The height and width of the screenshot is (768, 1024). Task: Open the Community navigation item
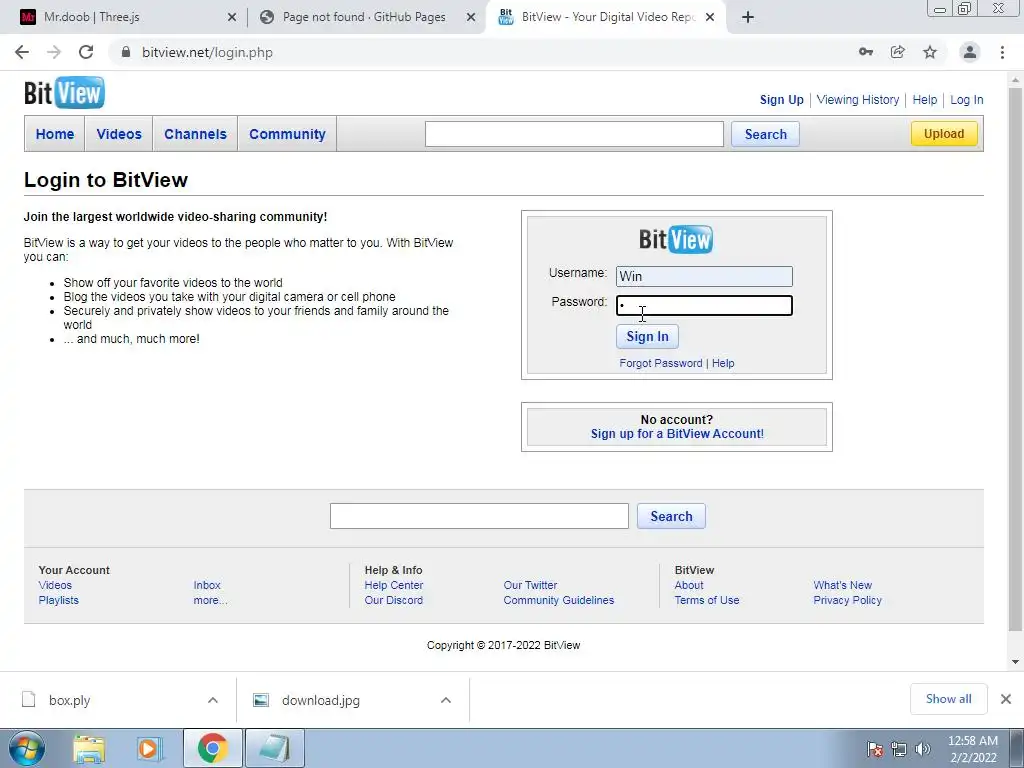pos(287,134)
